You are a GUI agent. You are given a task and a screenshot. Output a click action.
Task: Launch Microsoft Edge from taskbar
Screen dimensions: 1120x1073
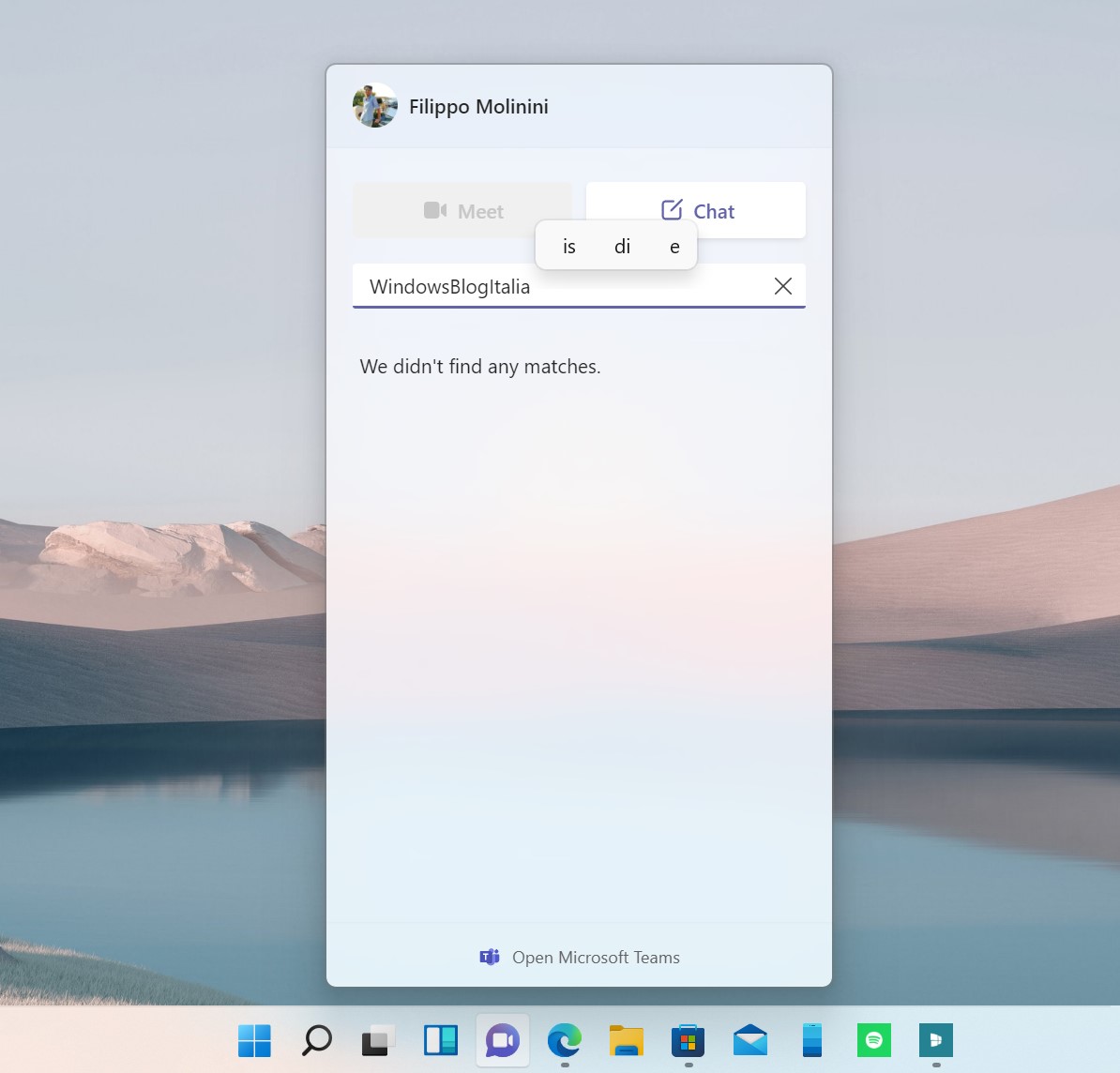[565, 1040]
